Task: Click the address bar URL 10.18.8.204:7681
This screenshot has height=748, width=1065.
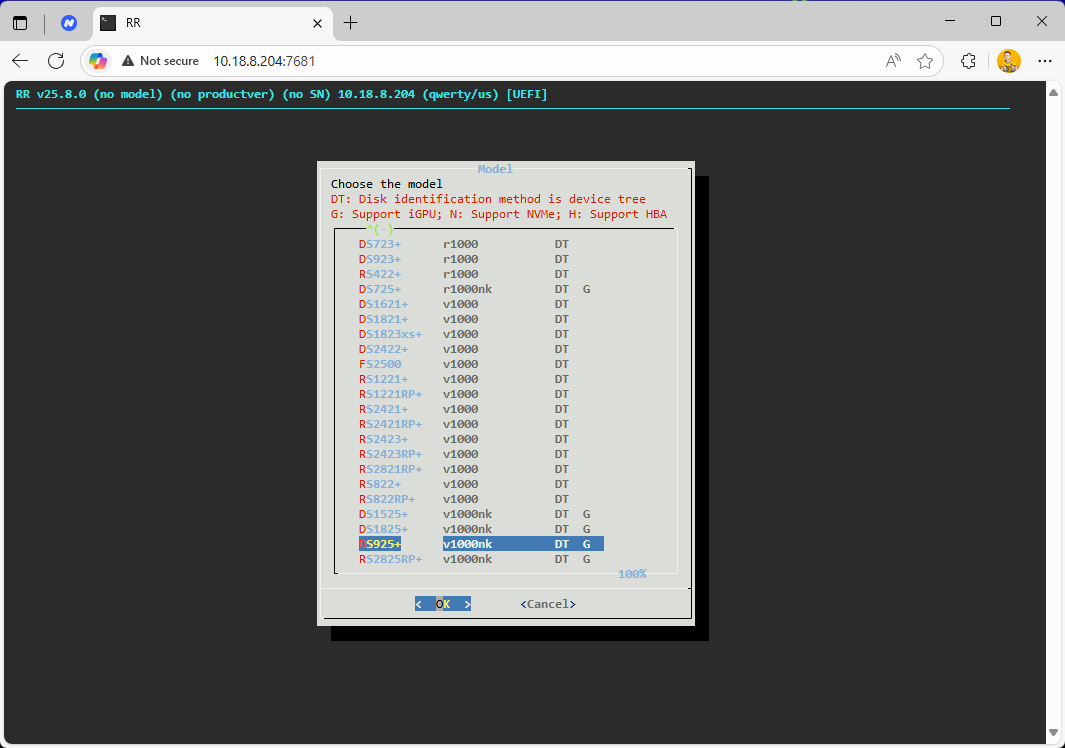Action: [264, 61]
